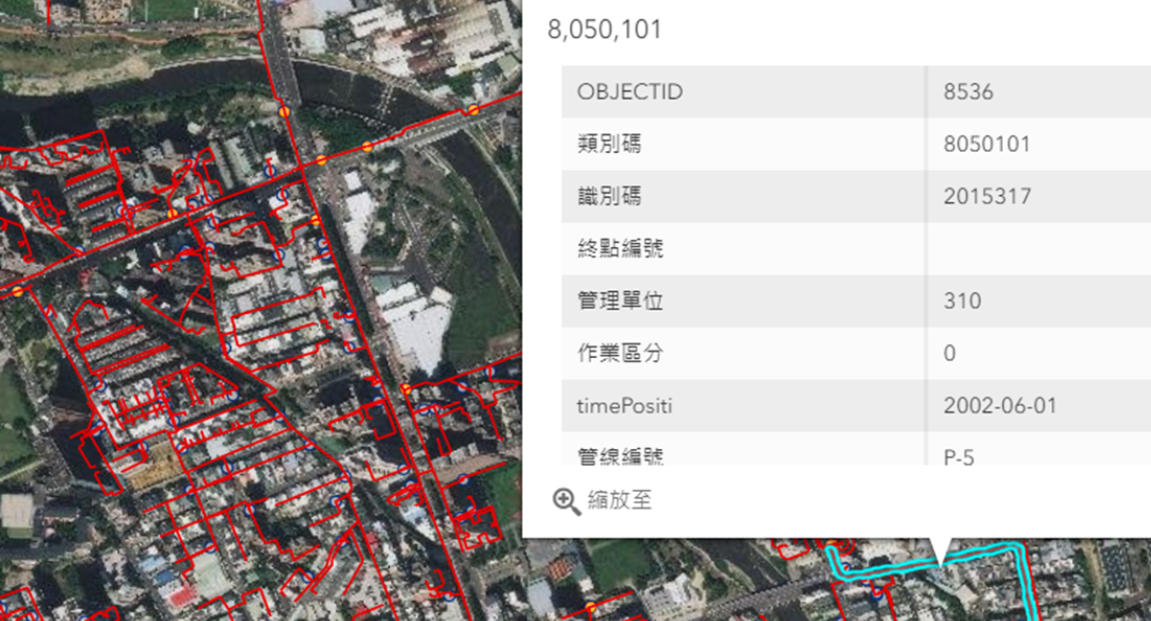The width and height of the screenshot is (1151, 621).
Task: Select the empty 終點編號 row label
Action: point(620,249)
